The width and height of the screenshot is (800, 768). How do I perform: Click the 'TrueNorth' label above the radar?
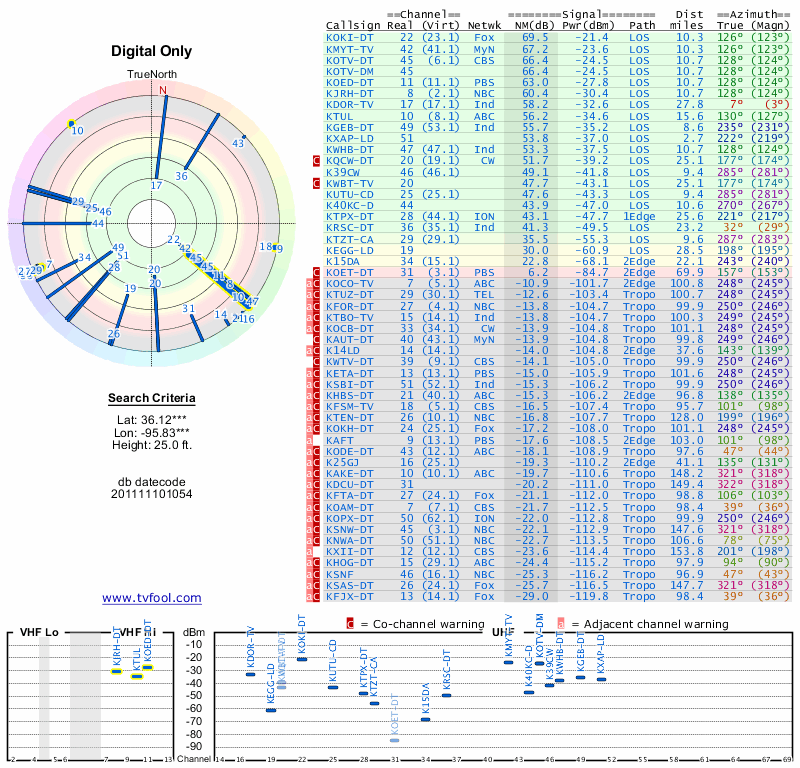point(152,75)
